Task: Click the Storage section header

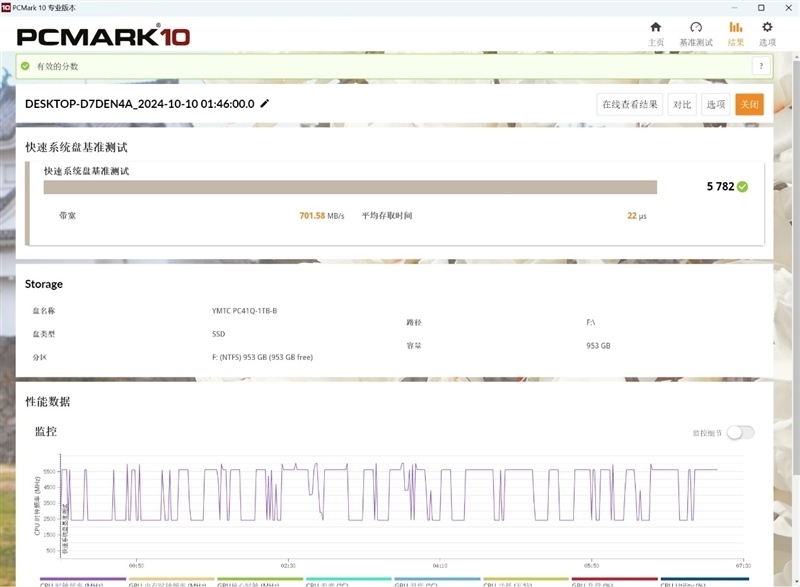Action: coord(45,284)
